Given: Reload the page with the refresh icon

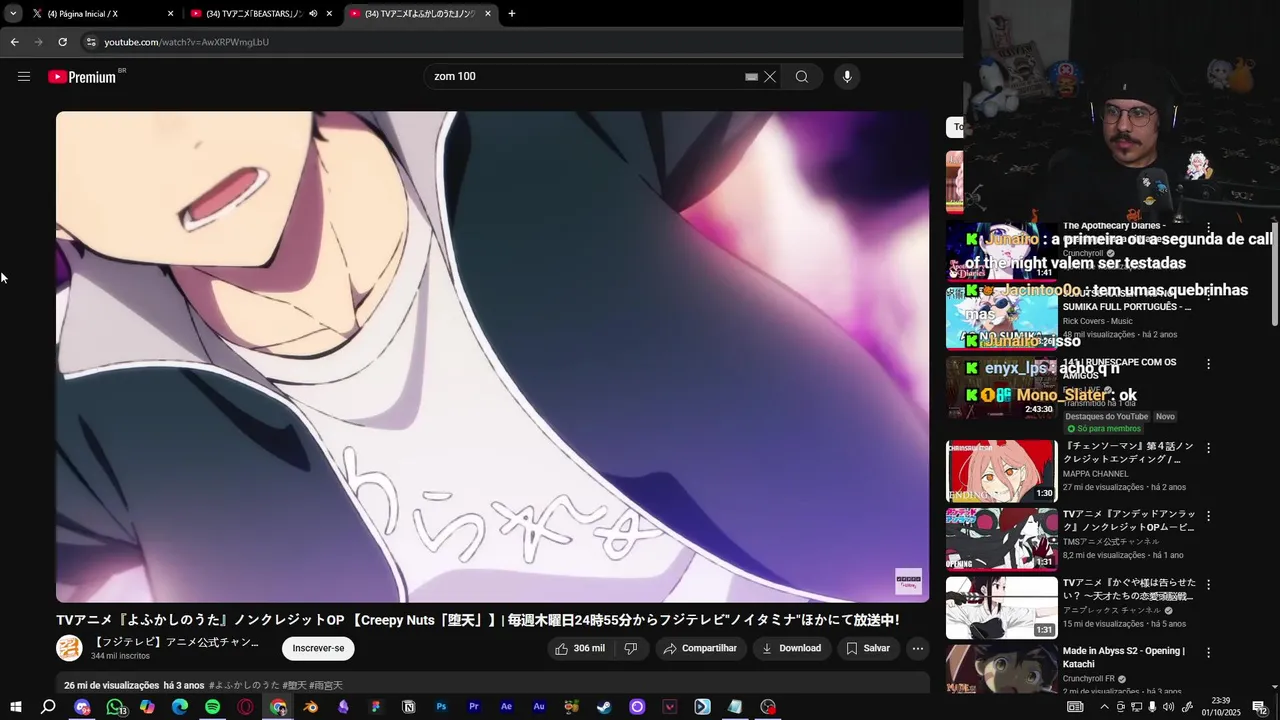Looking at the screenshot, I should coord(62,42).
